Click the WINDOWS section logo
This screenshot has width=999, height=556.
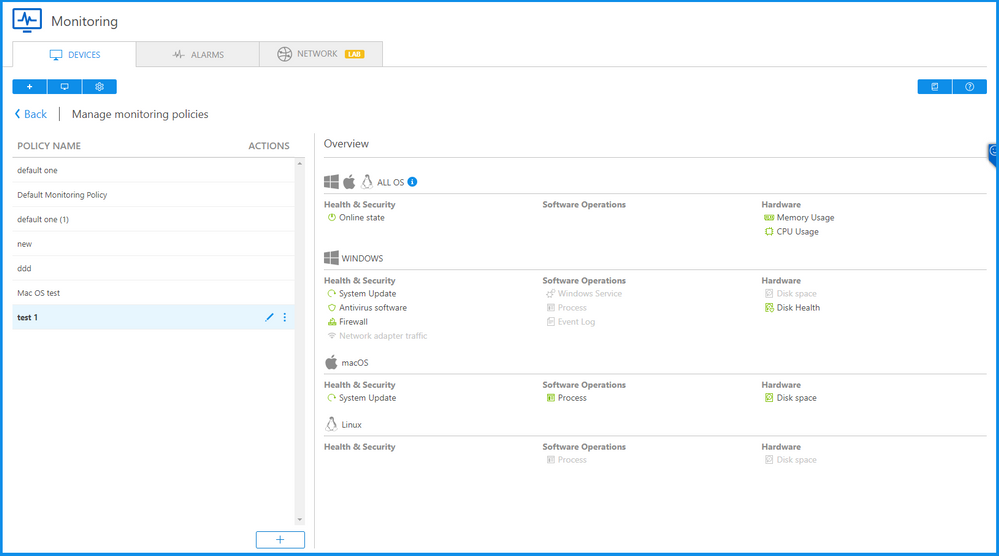331,258
